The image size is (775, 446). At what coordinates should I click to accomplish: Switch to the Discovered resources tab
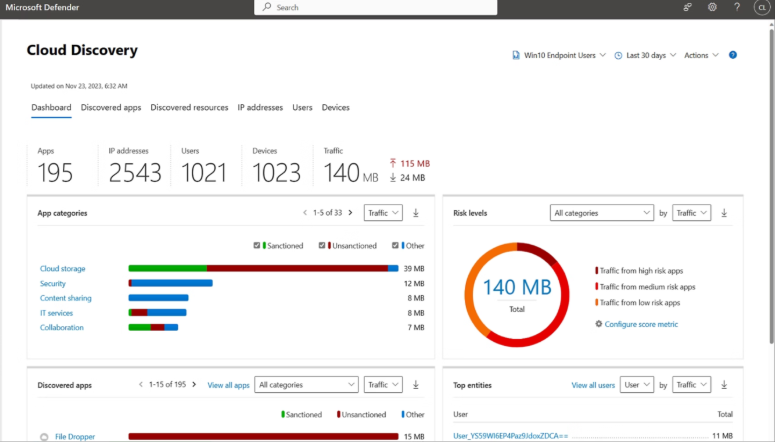[189, 107]
